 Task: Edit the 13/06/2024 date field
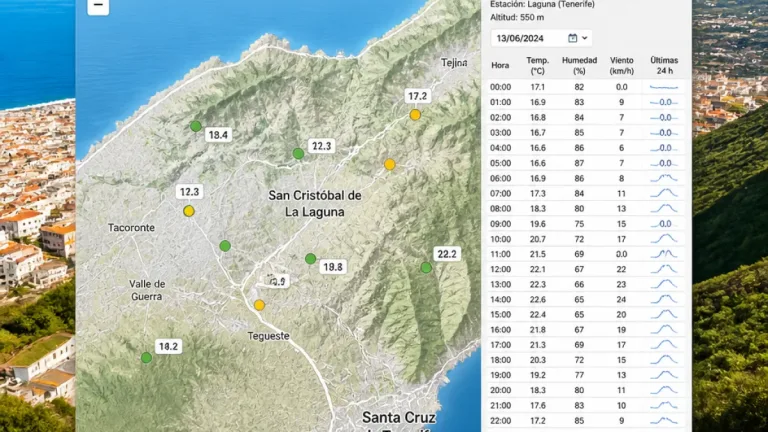click(541, 38)
